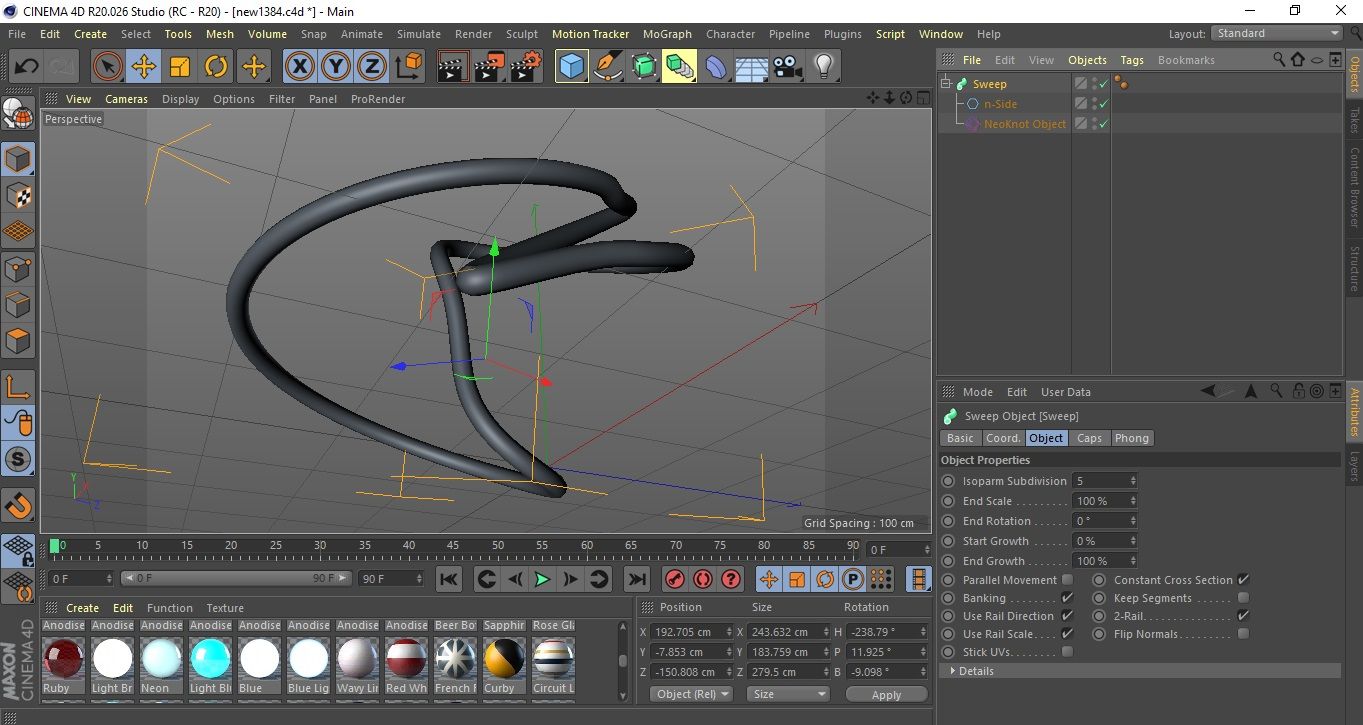Screen dimensions: 1363x725
Task: Switch to Model mode in left sidebar
Action: [19, 159]
